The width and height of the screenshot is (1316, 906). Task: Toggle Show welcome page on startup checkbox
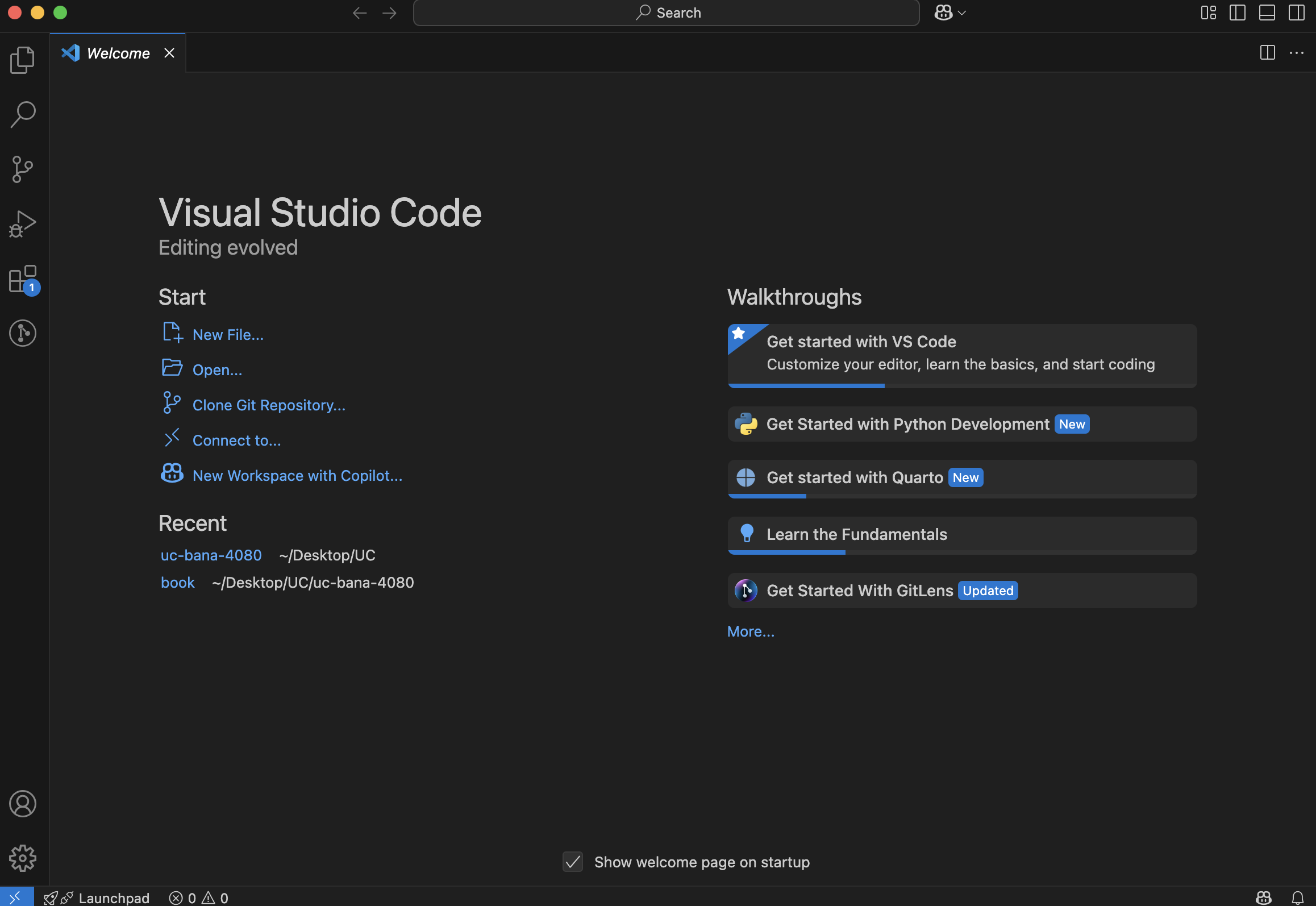click(x=573, y=862)
